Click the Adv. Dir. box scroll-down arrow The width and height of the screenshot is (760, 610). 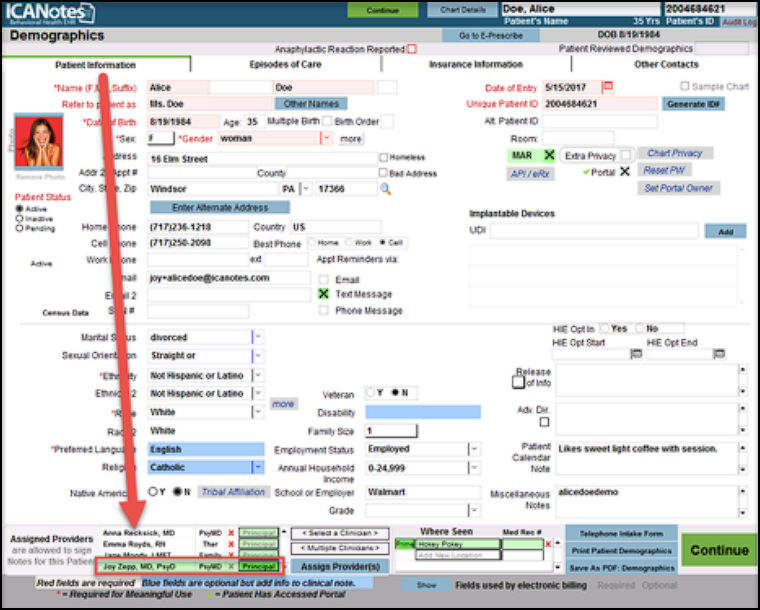click(742, 430)
